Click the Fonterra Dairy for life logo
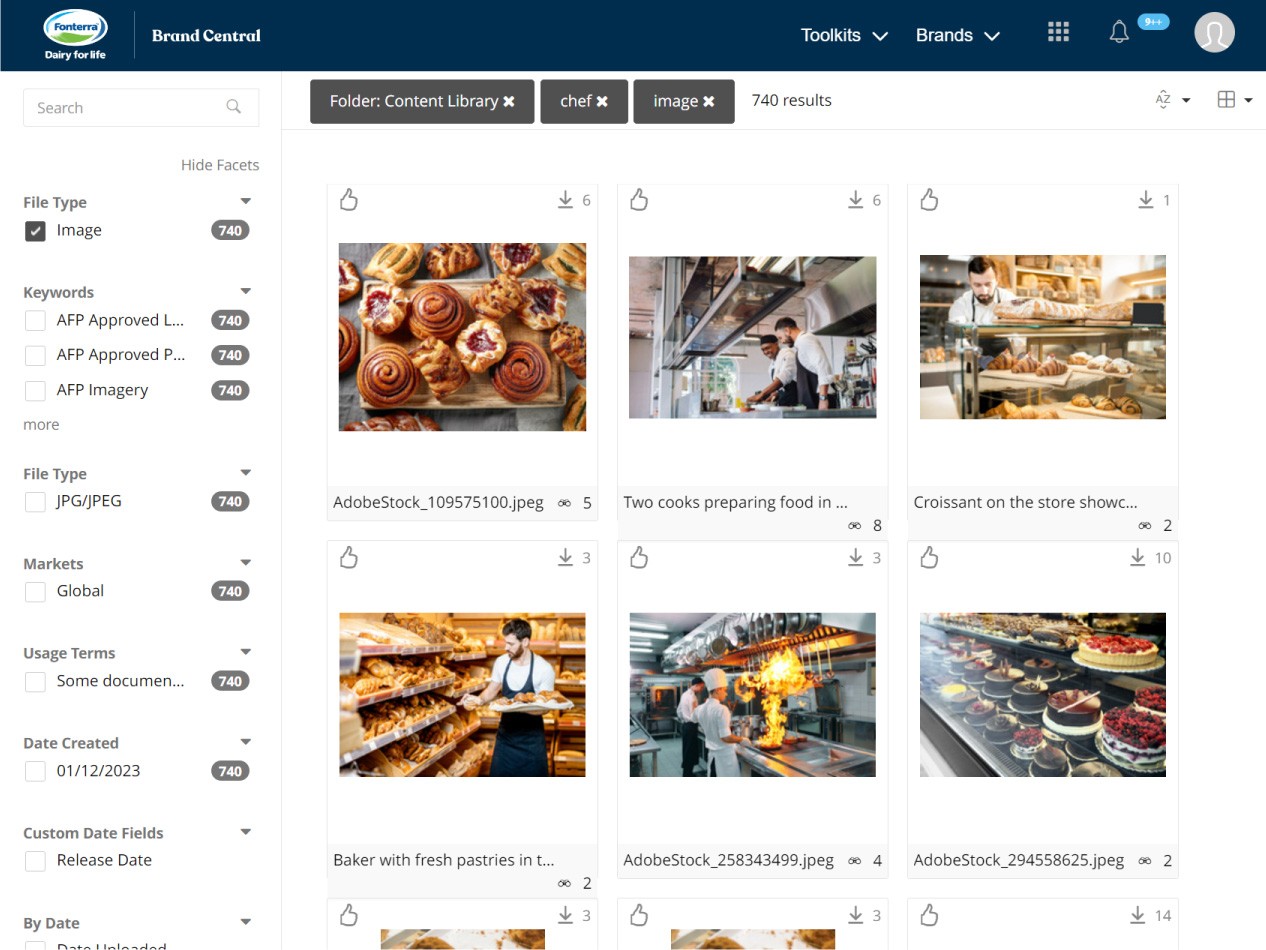Screen dimensions: 1266x950 [x=76, y=35]
